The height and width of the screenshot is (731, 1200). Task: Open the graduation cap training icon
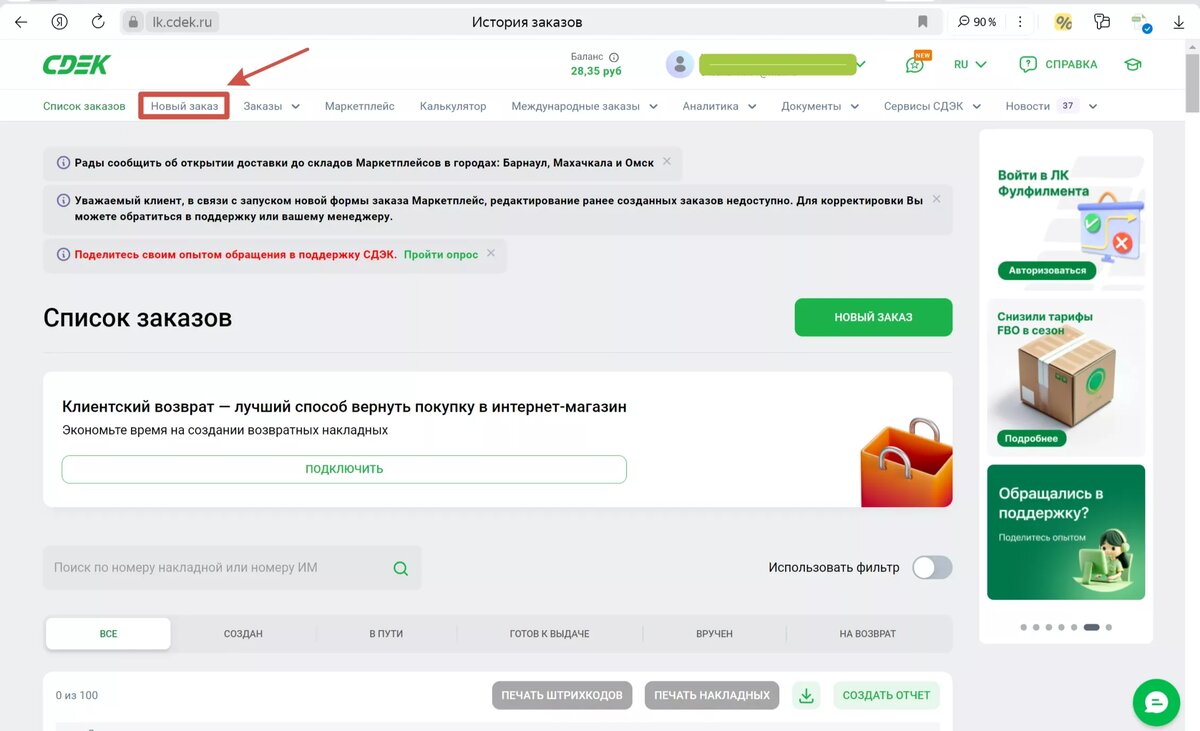(1132, 64)
